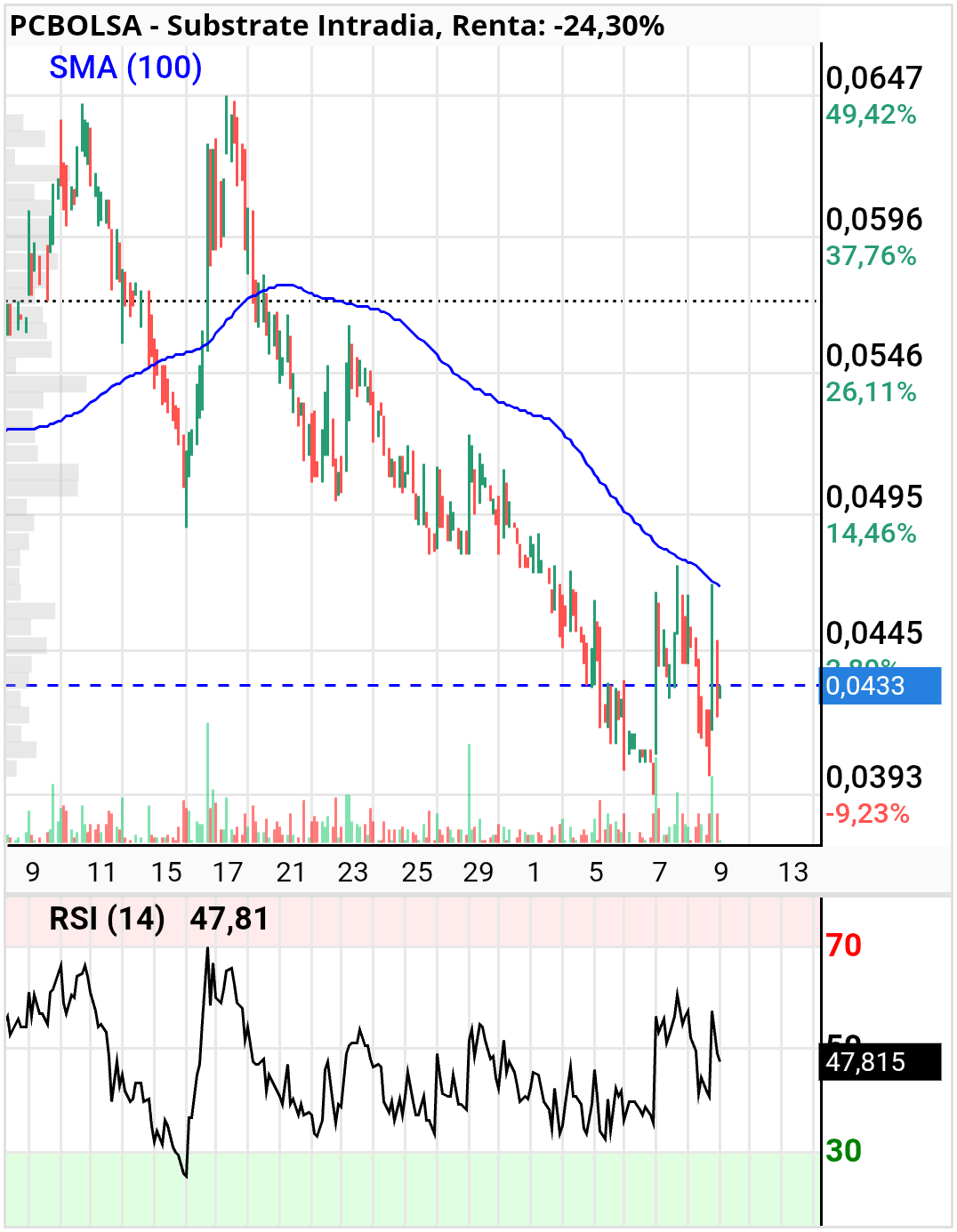Select the SMA (100) indicator label
This screenshot has width=957, height=1232.
pyautogui.click(x=125, y=68)
